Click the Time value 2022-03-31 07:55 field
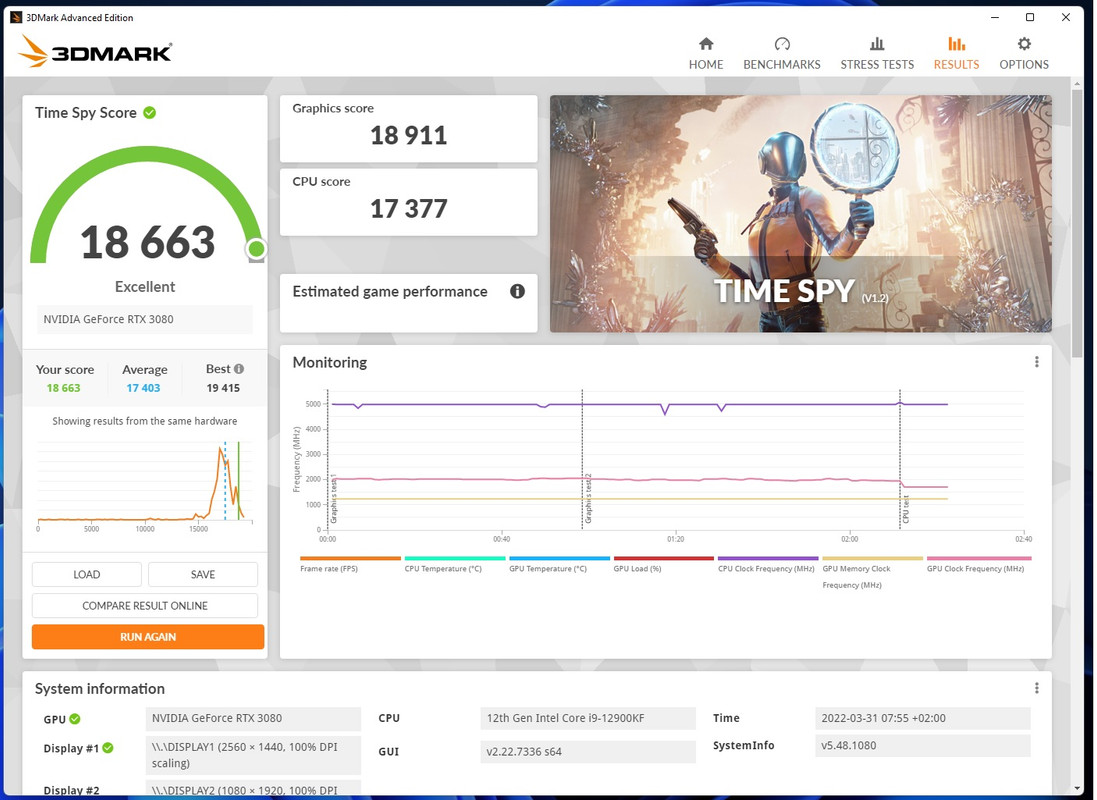 tap(922, 718)
